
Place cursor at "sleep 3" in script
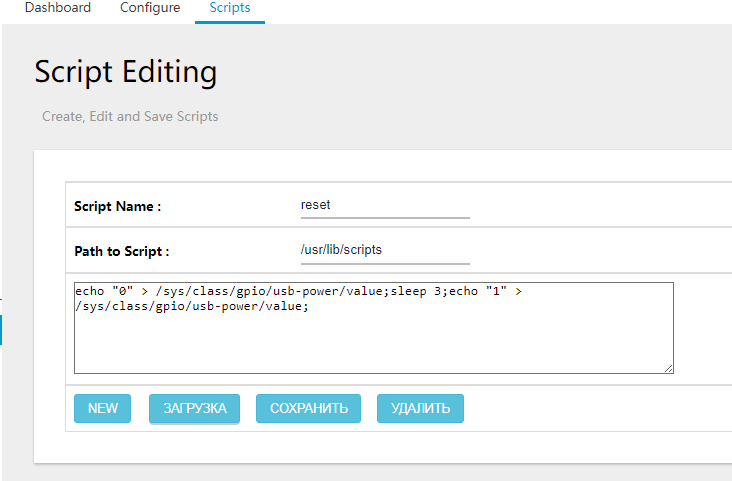[414, 291]
